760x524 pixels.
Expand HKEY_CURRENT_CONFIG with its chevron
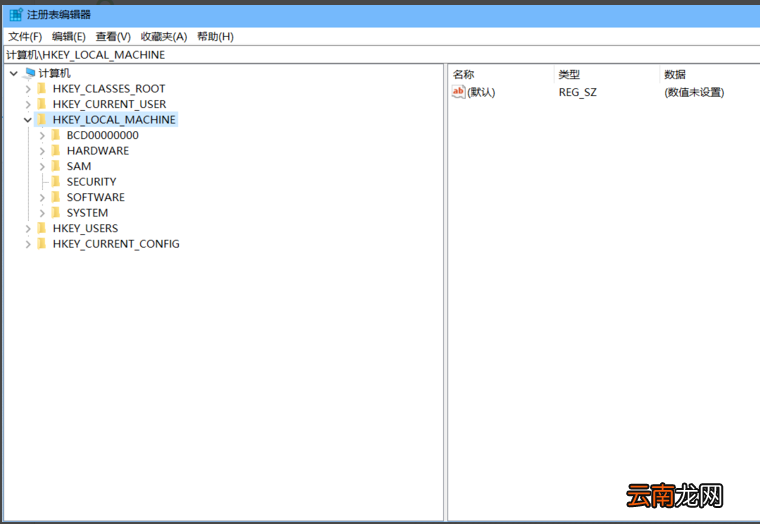[28, 244]
